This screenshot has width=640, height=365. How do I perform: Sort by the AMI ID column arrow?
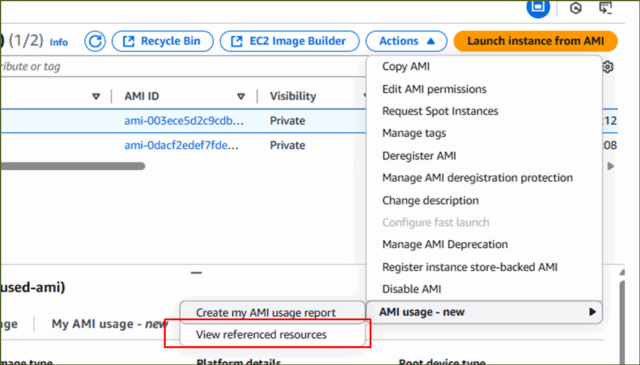click(x=241, y=97)
